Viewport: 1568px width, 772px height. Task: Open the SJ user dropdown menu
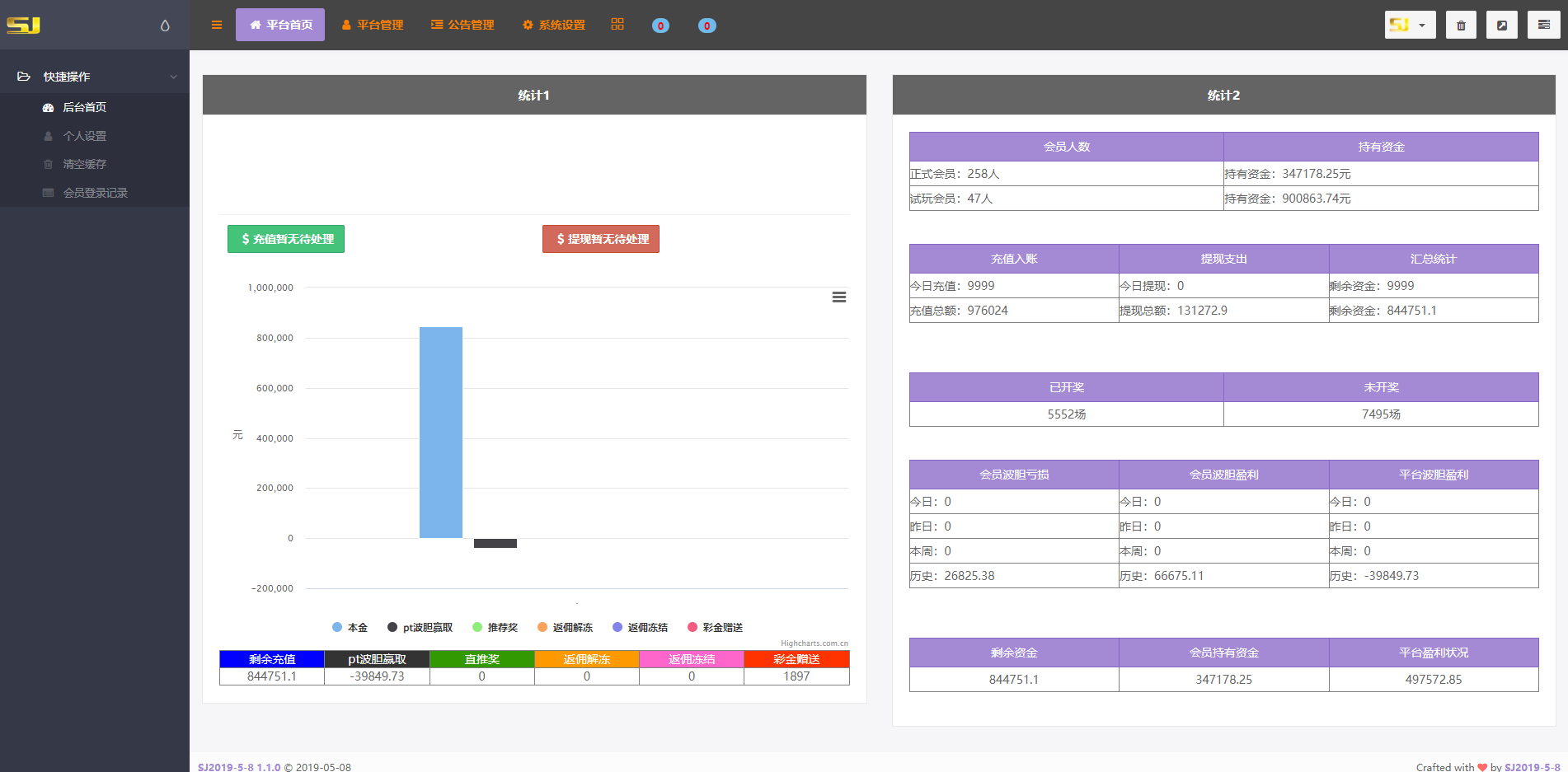(1410, 25)
